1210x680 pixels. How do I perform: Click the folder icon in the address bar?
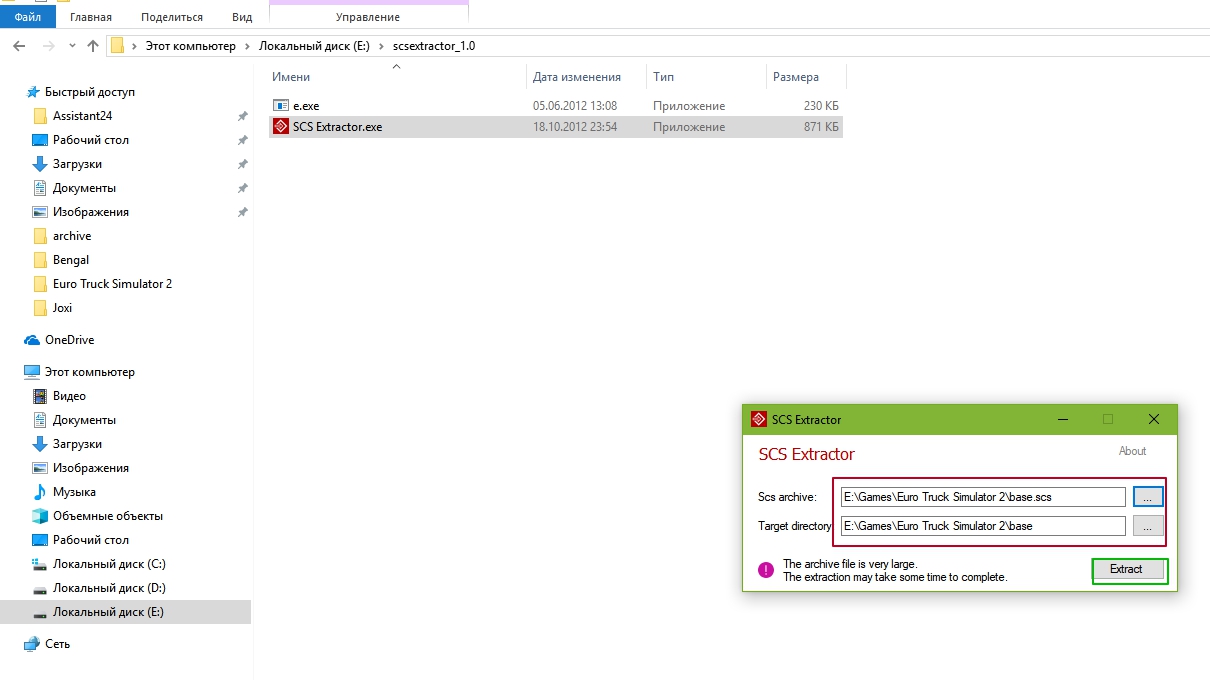coord(117,46)
